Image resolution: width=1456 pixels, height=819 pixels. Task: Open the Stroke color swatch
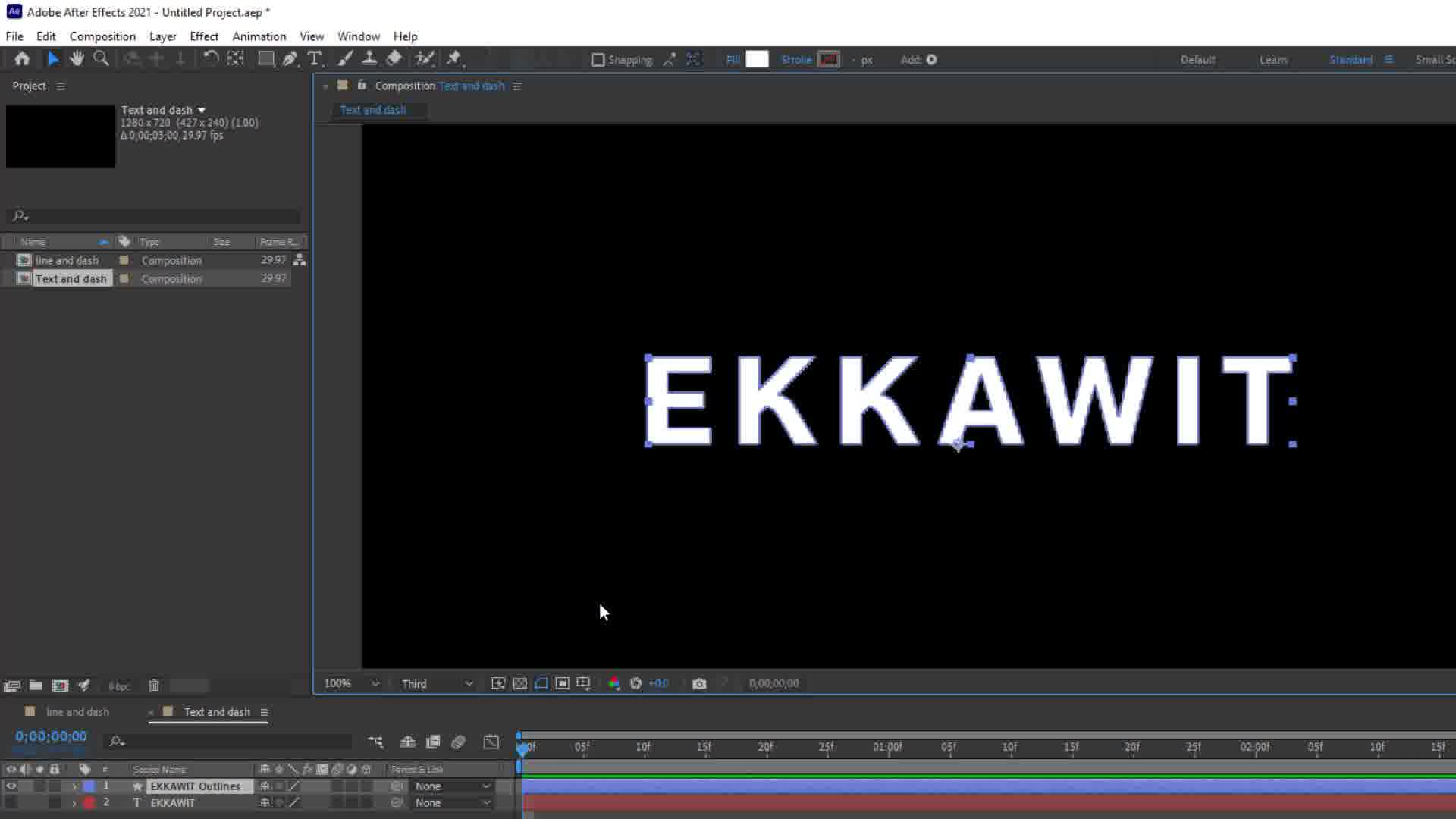click(x=829, y=59)
